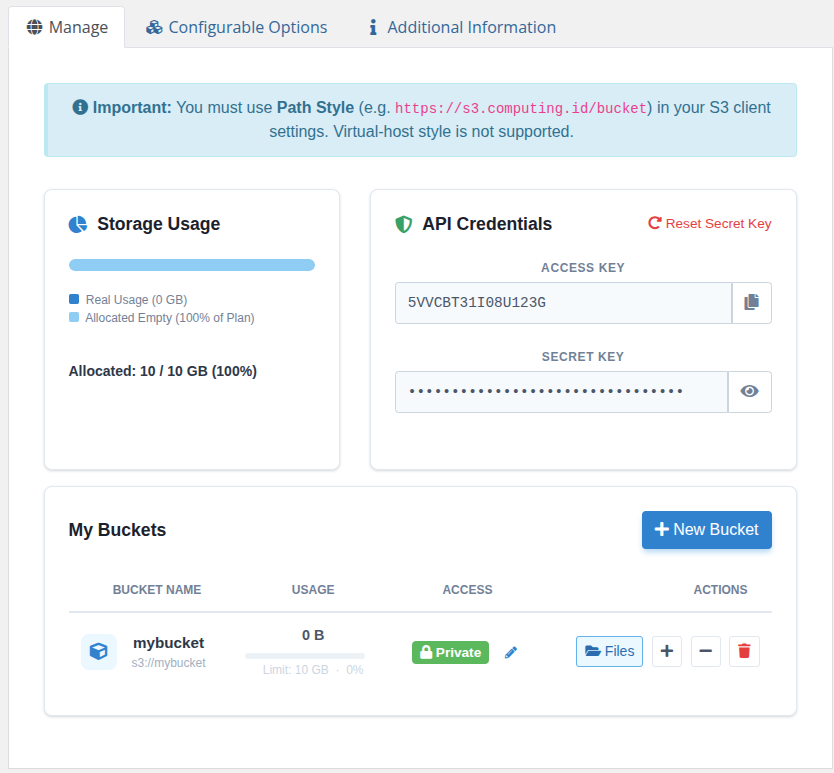Viewport: 834px width, 773px height.
Task: Reset the Secret Key
Action: 709,223
